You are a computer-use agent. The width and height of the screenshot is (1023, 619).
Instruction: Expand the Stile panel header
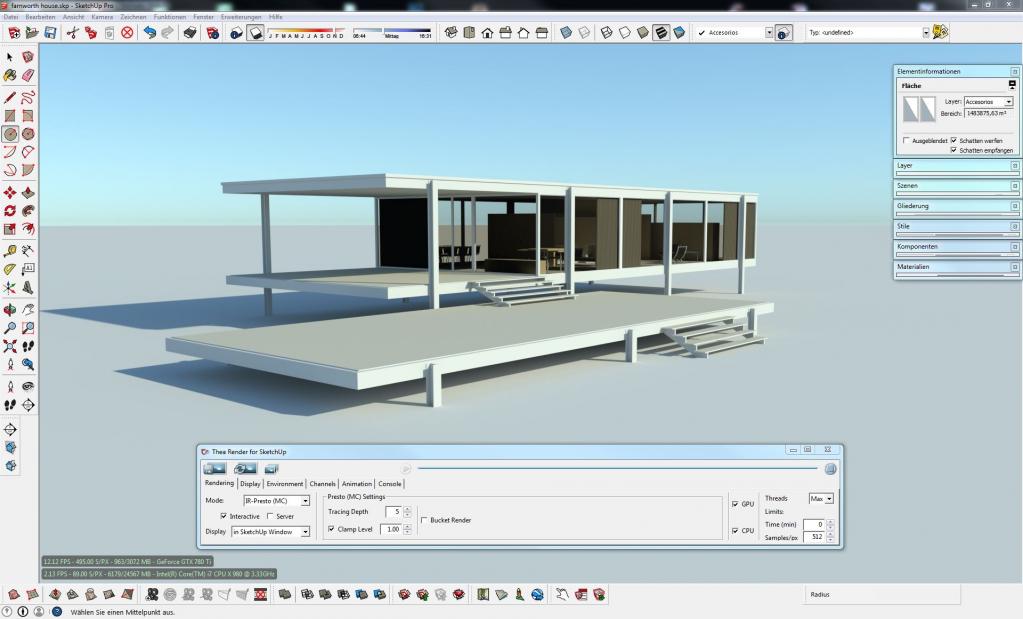[x=956, y=226]
